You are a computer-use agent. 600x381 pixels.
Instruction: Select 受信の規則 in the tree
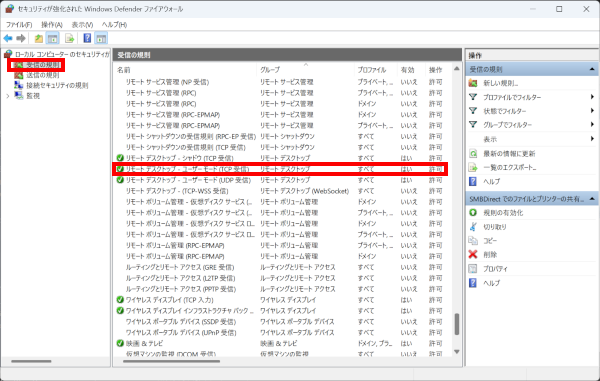(43, 65)
